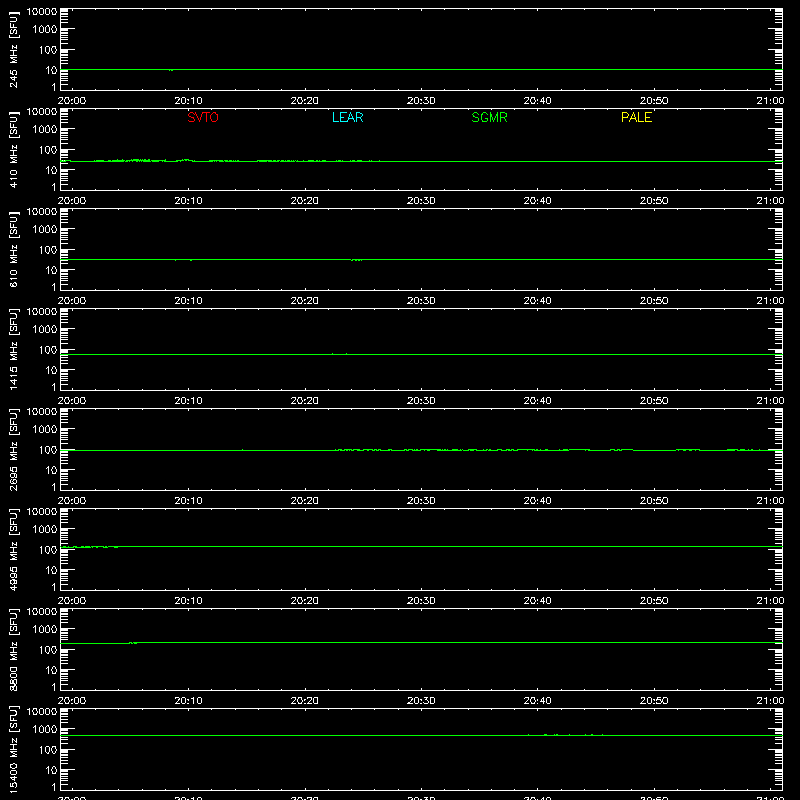Select the 245 MHz [SFU] axis title
This screenshot has width=800, height=800.
point(14,49)
